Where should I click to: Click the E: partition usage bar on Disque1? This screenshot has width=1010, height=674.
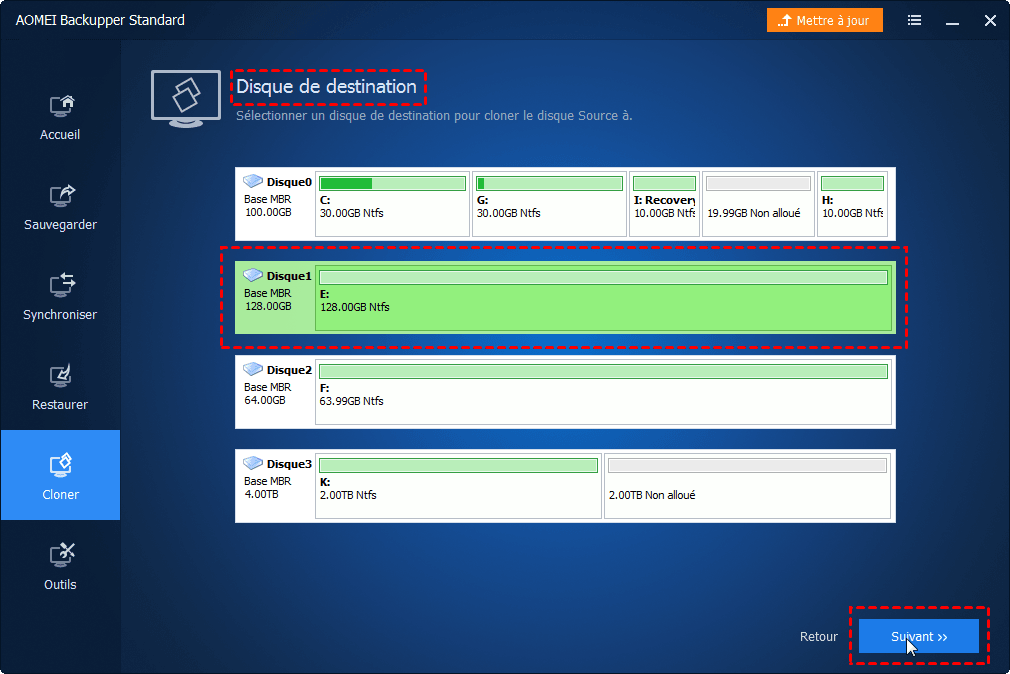click(604, 278)
